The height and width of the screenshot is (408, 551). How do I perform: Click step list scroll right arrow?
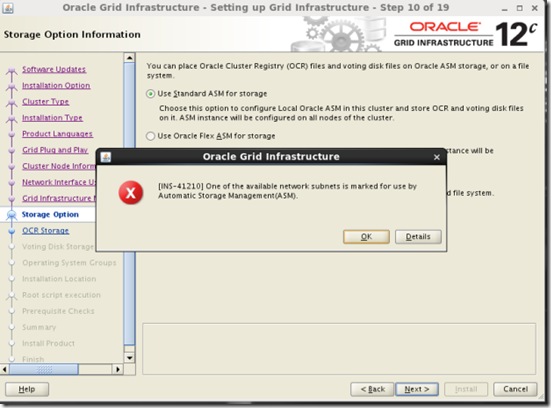coord(118,370)
